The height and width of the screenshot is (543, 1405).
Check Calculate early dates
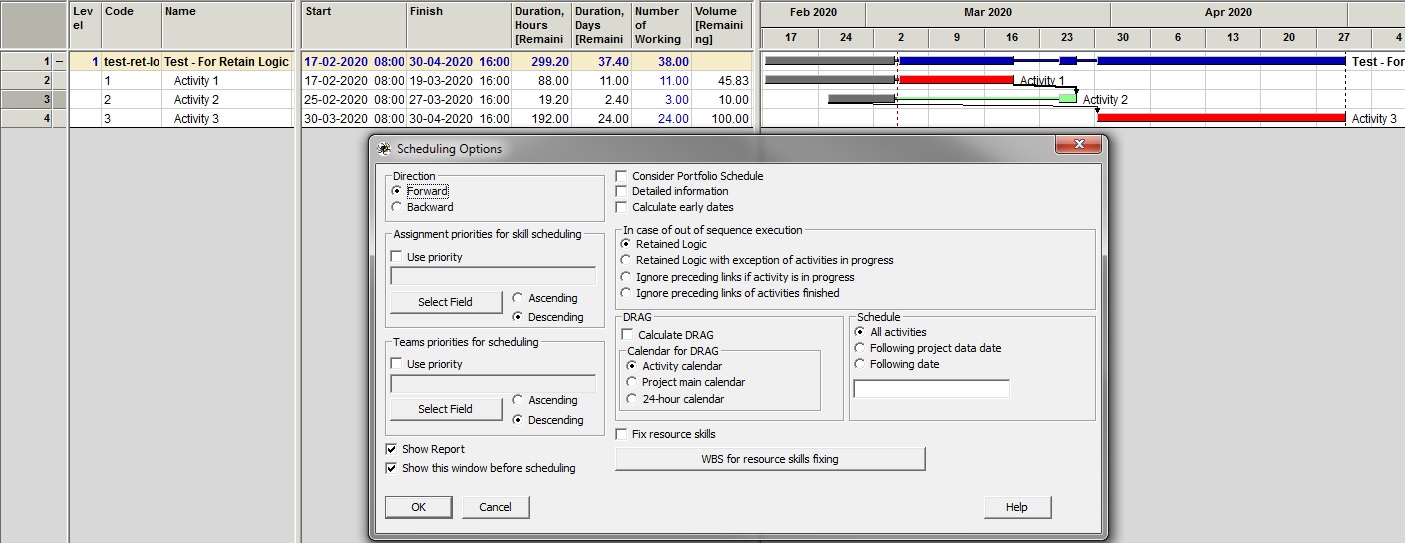point(622,207)
